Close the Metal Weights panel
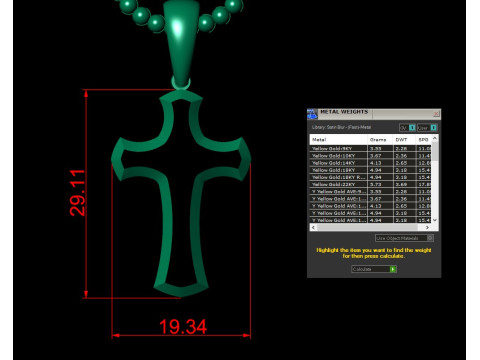The image size is (480, 360). click(436, 114)
